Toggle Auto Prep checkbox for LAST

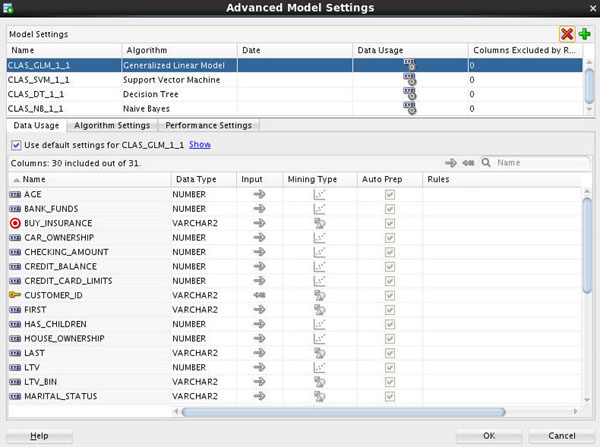(x=390, y=353)
